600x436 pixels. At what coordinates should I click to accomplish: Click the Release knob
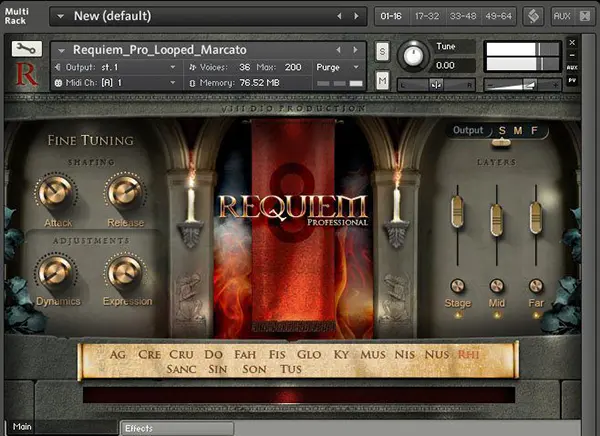pyautogui.click(x=125, y=191)
